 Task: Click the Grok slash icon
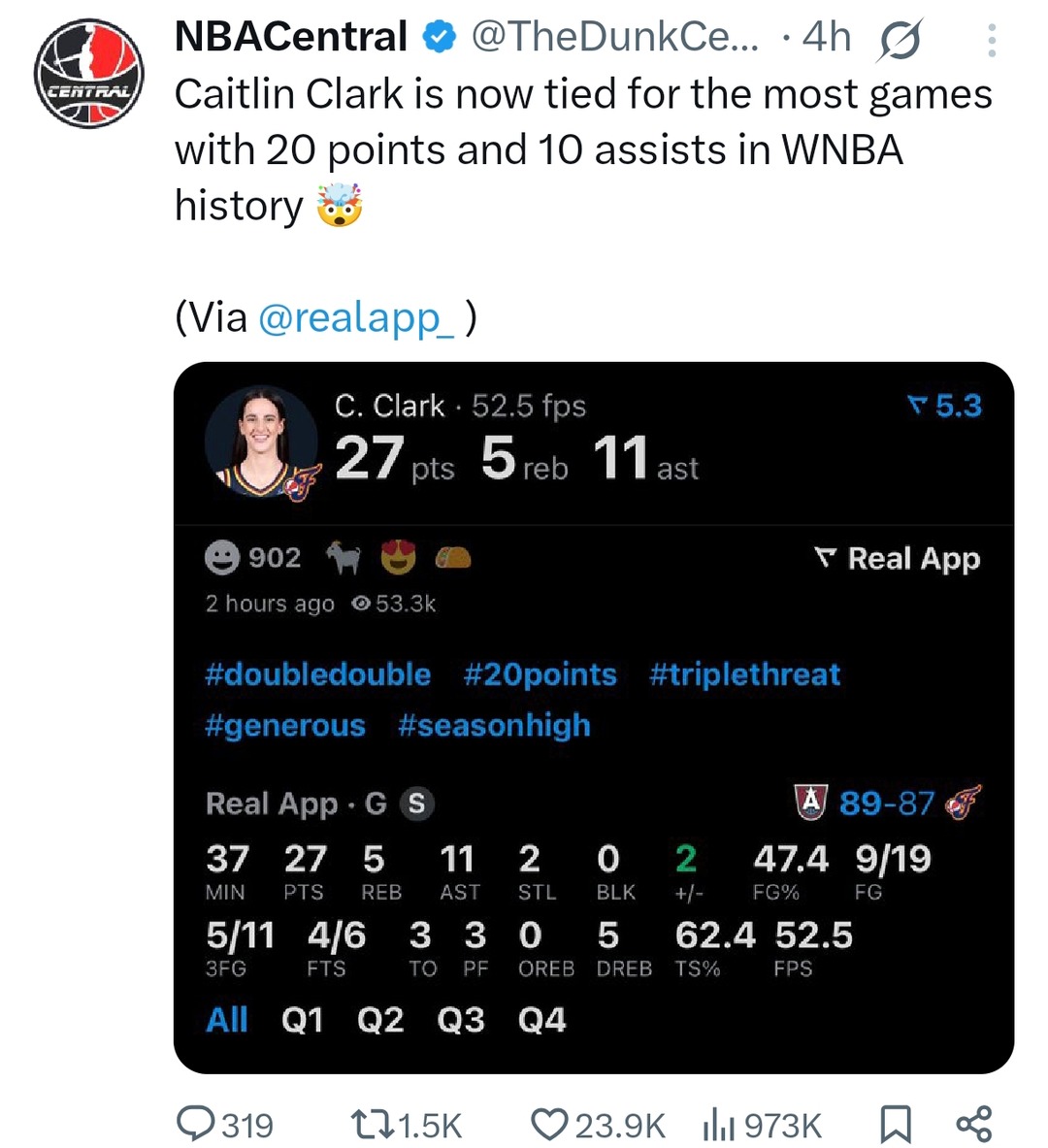(x=899, y=40)
